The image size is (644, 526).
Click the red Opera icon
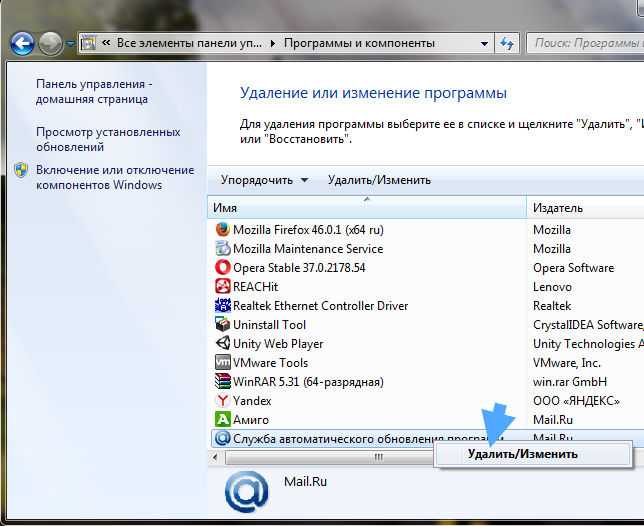pyautogui.click(x=223, y=267)
